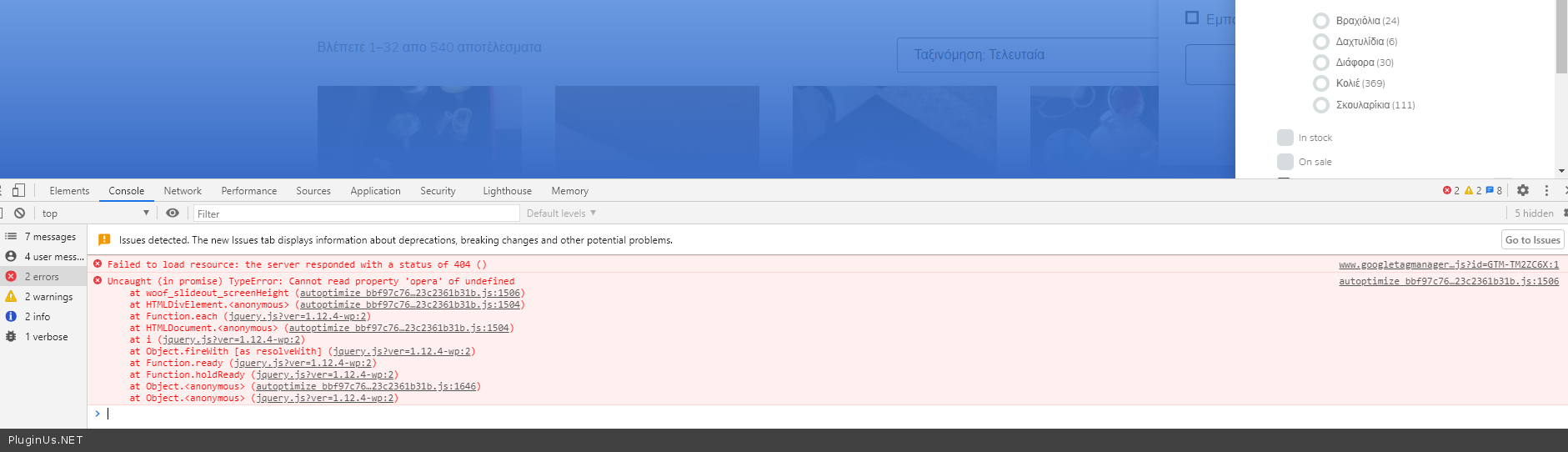Open the Lighthouse tab

507,191
